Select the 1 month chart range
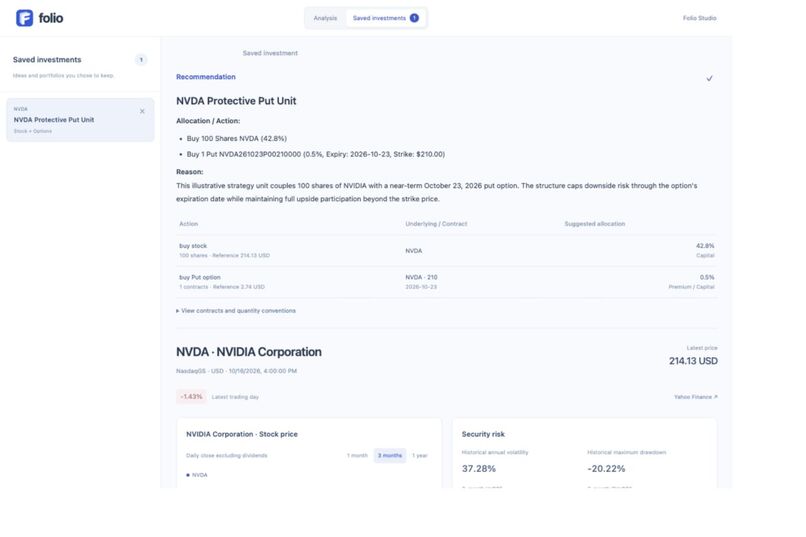The width and height of the screenshot is (806, 537). pyautogui.click(x=357, y=455)
